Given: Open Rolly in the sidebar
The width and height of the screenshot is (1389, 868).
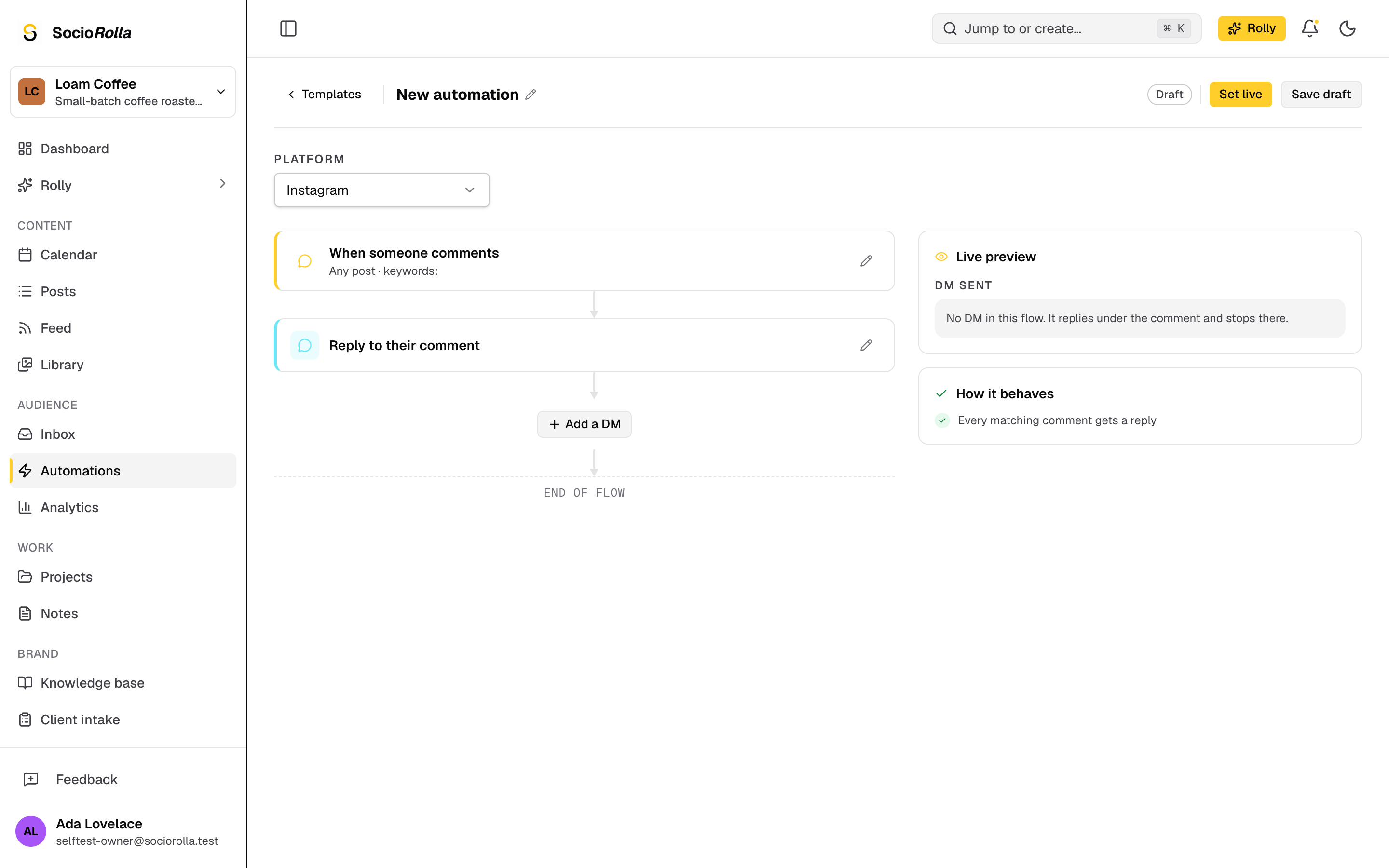Looking at the screenshot, I should 56,186.
